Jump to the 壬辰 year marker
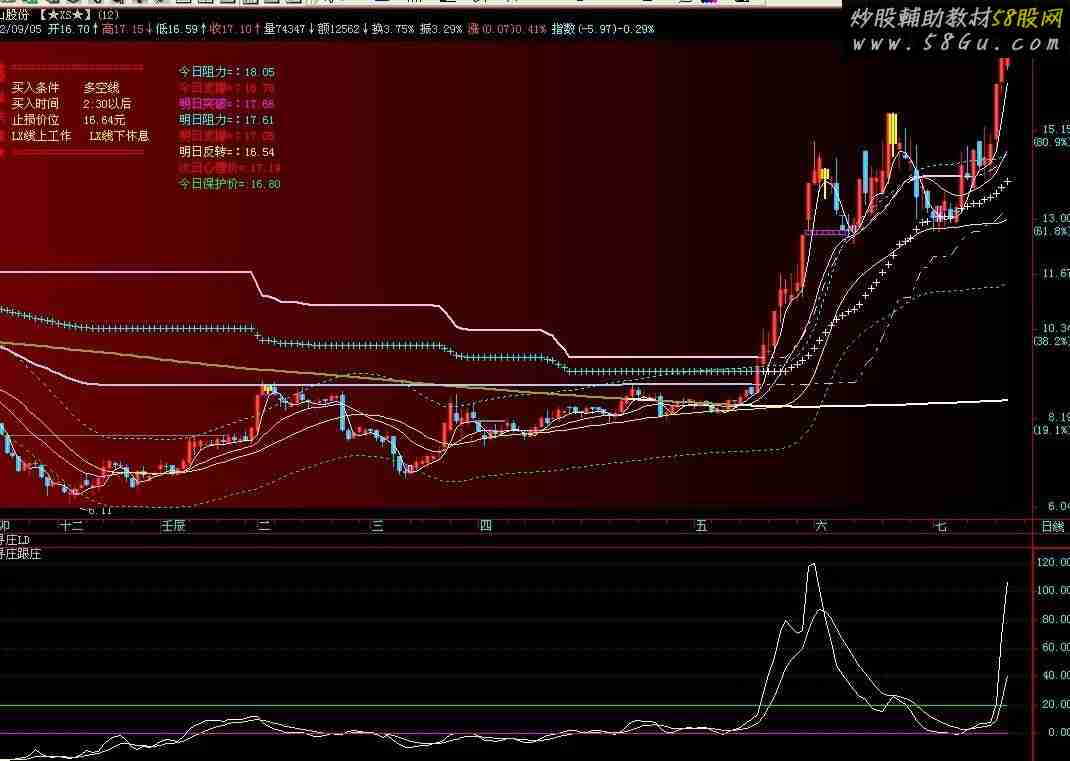This screenshot has width=1070, height=761. click(x=173, y=526)
